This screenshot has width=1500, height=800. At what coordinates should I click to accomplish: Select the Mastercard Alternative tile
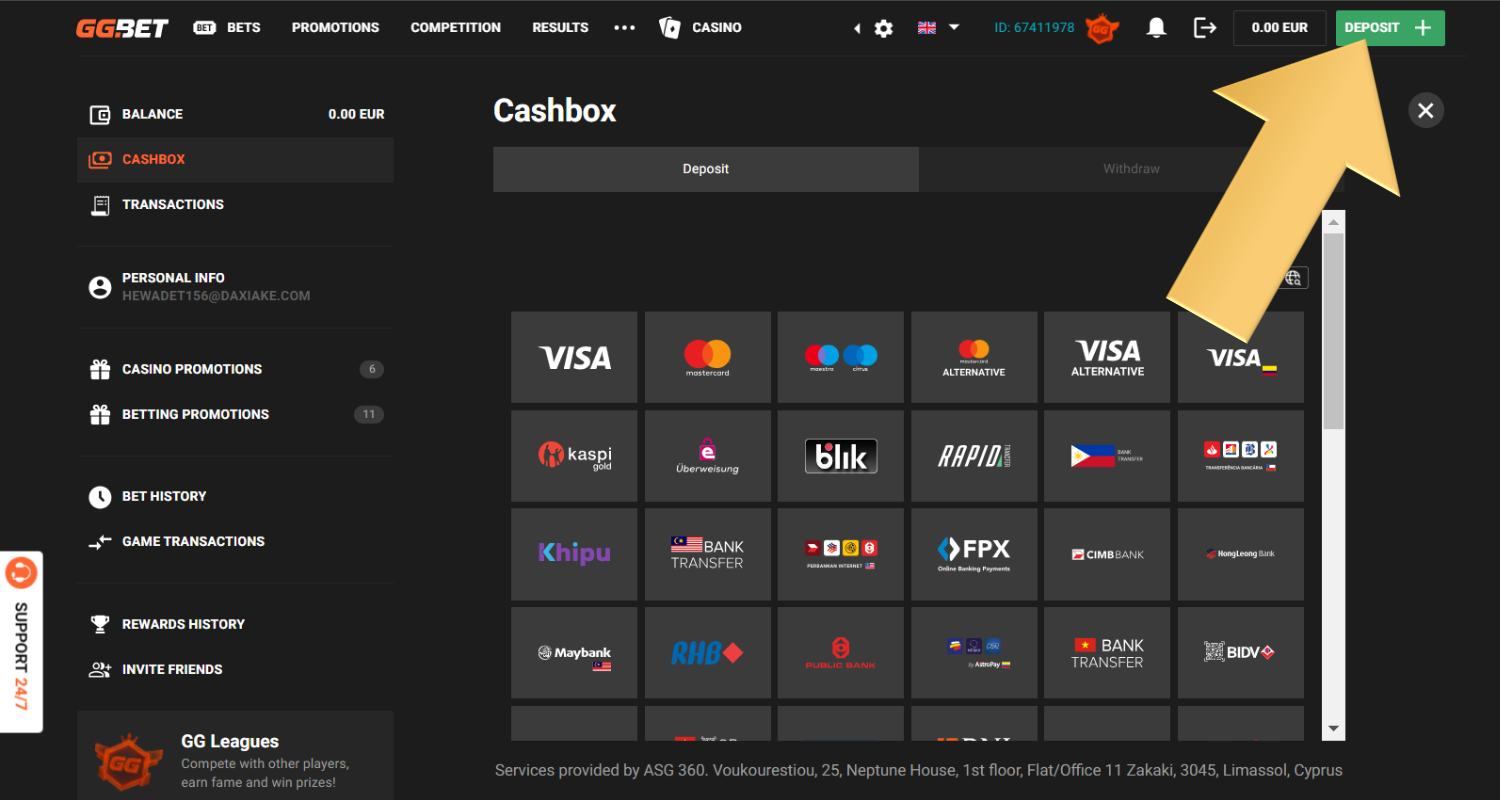[x=974, y=357]
